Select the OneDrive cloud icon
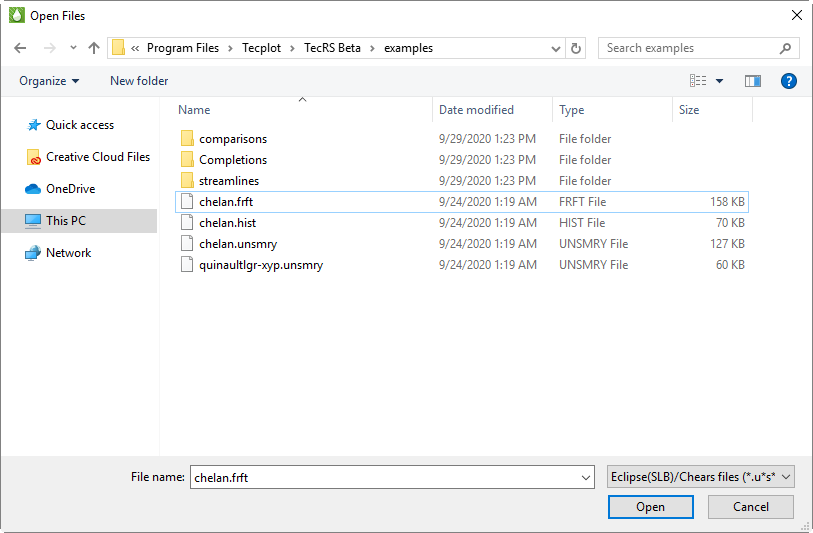The image size is (813, 533). point(32,189)
